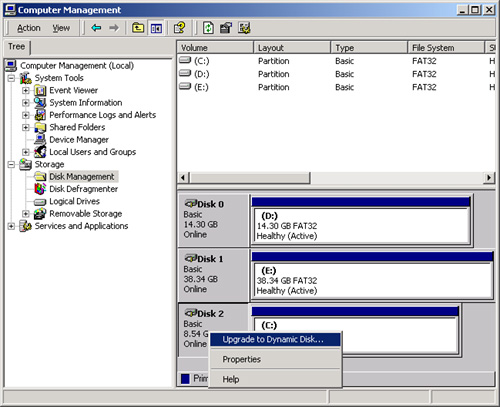Sort by the Layout column header
500x407 pixels.
[x=292, y=48]
